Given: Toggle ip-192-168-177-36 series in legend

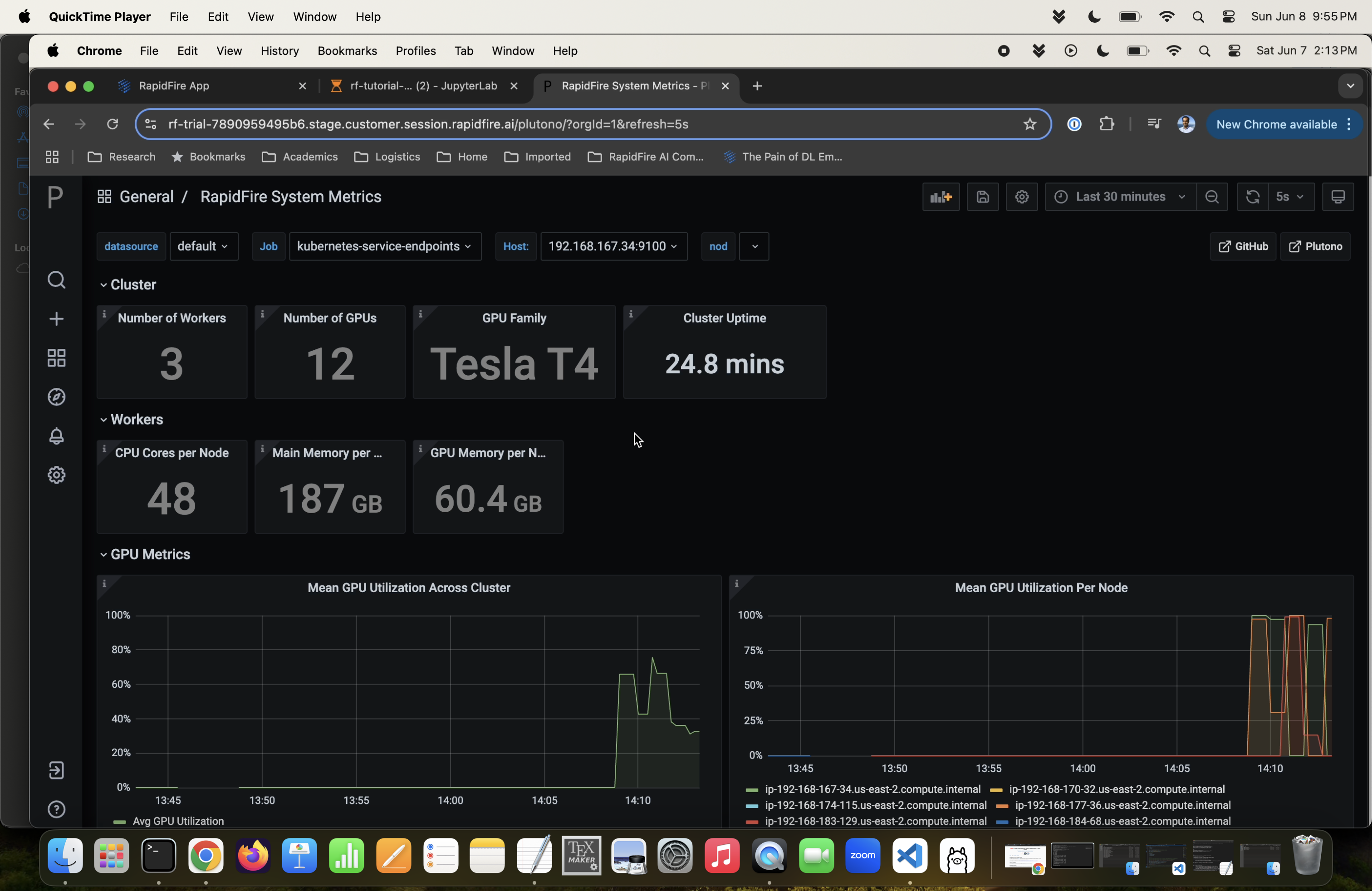Looking at the screenshot, I should 1123,805.
